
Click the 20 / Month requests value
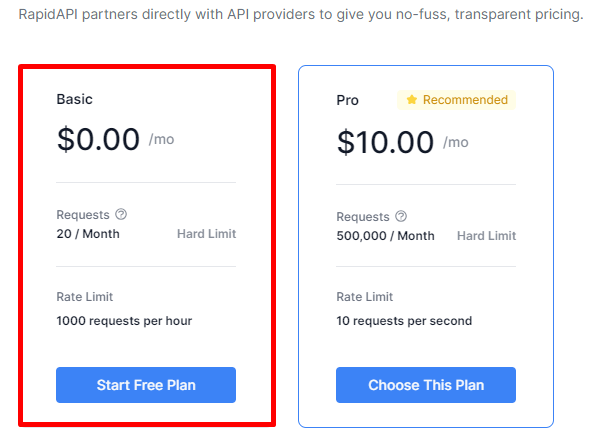(x=88, y=234)
